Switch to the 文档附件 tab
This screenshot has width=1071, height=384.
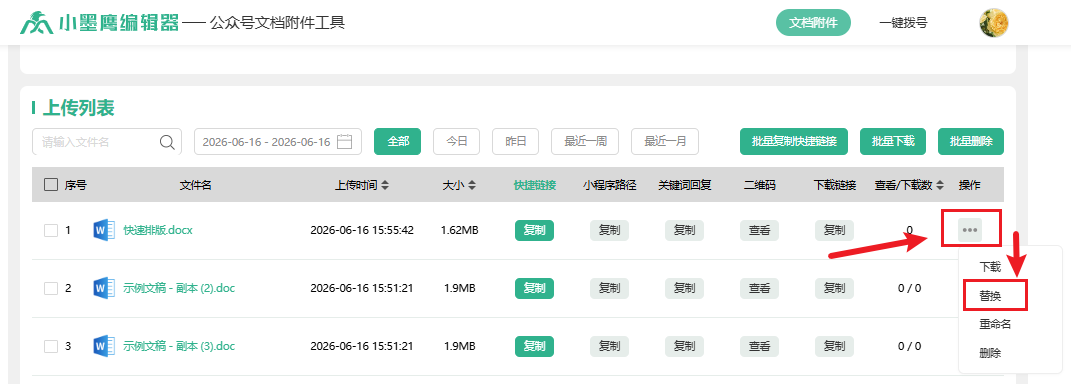813,23
